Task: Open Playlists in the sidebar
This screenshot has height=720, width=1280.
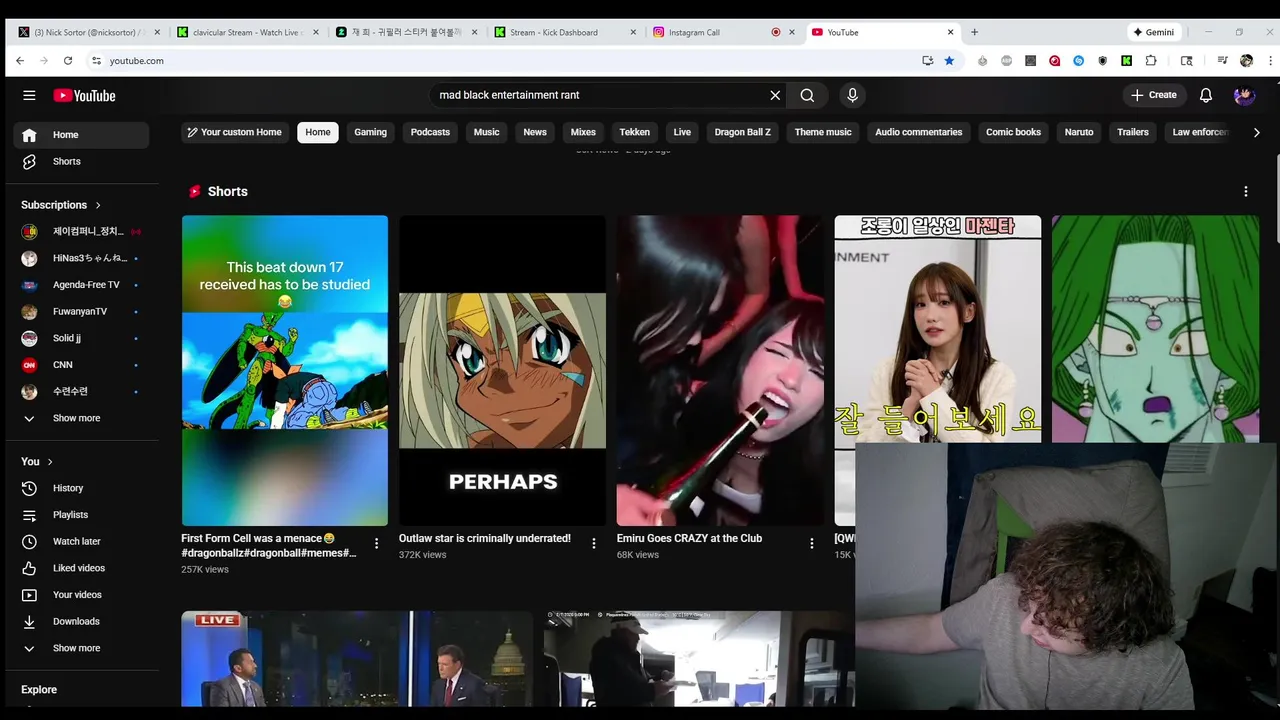Action: coord(81,515)
